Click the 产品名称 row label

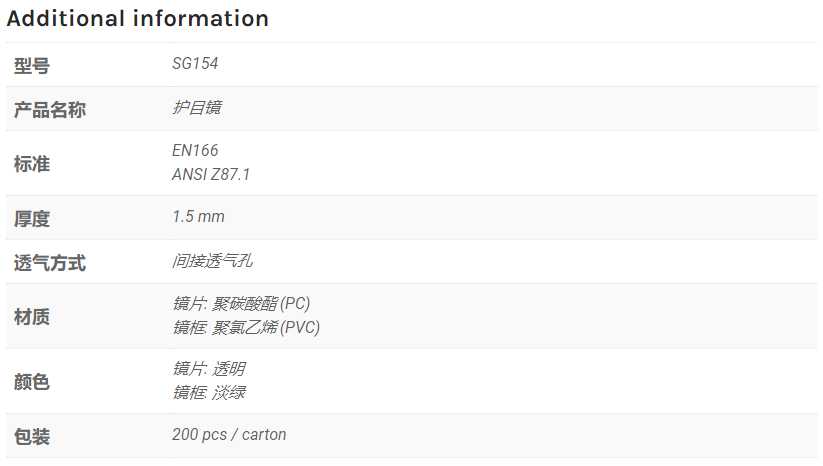pos(50,110)
